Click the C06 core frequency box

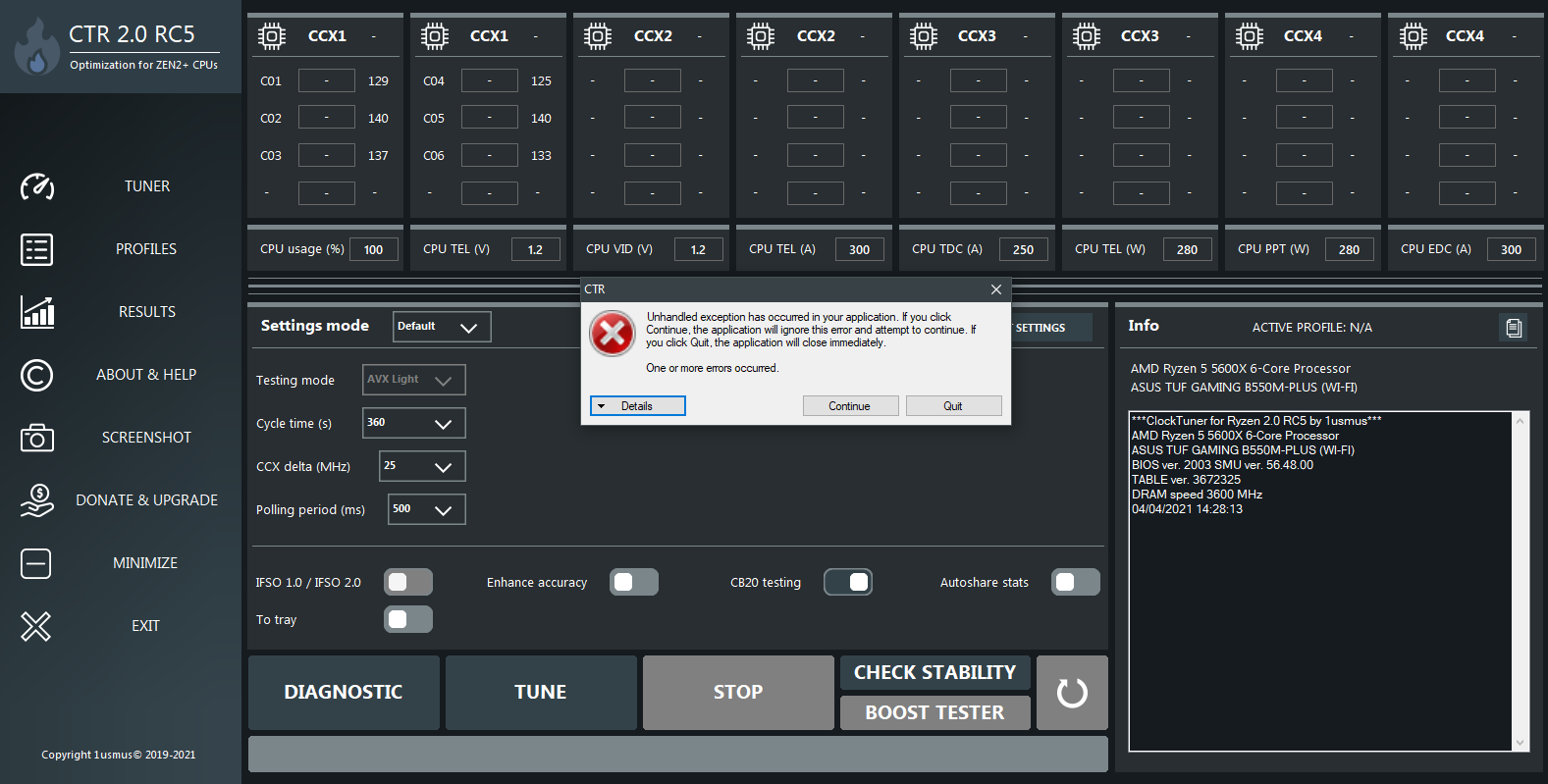tap(490, 155)
